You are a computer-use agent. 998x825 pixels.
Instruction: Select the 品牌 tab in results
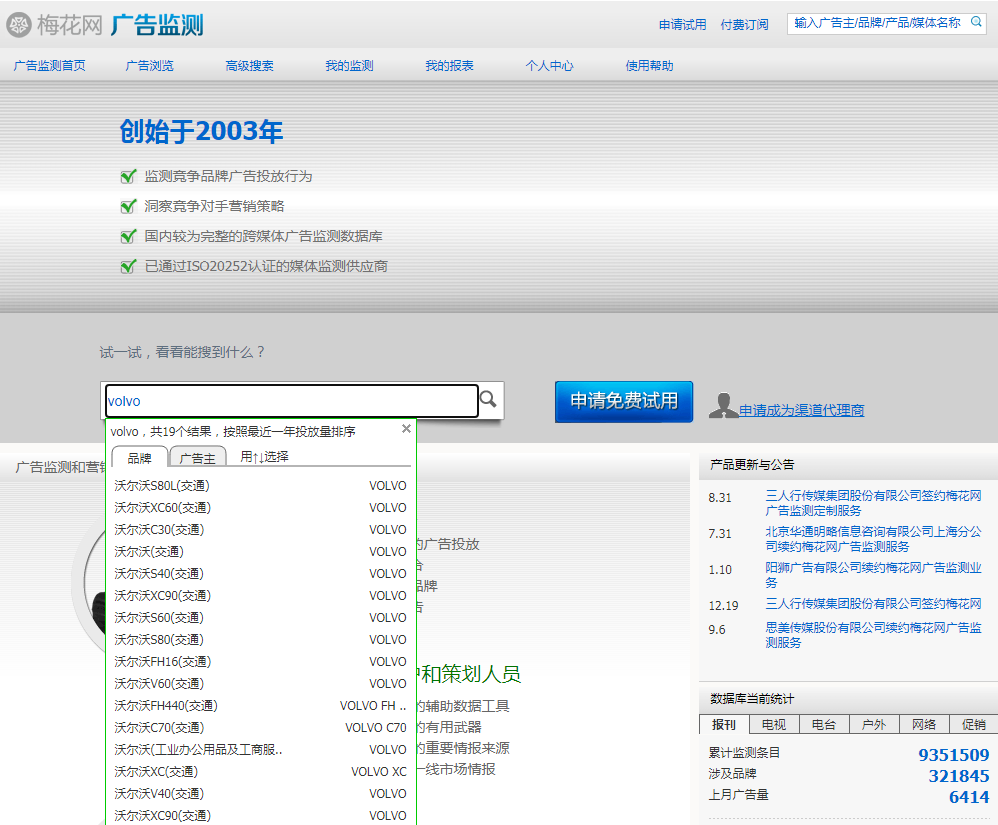[139, 458]
